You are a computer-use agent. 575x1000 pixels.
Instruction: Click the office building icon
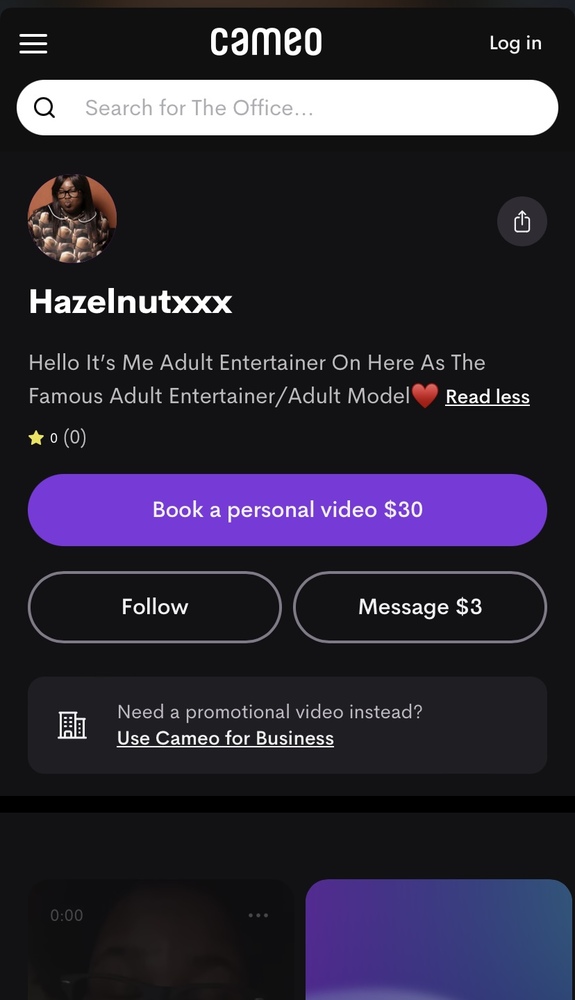(72, 725)
